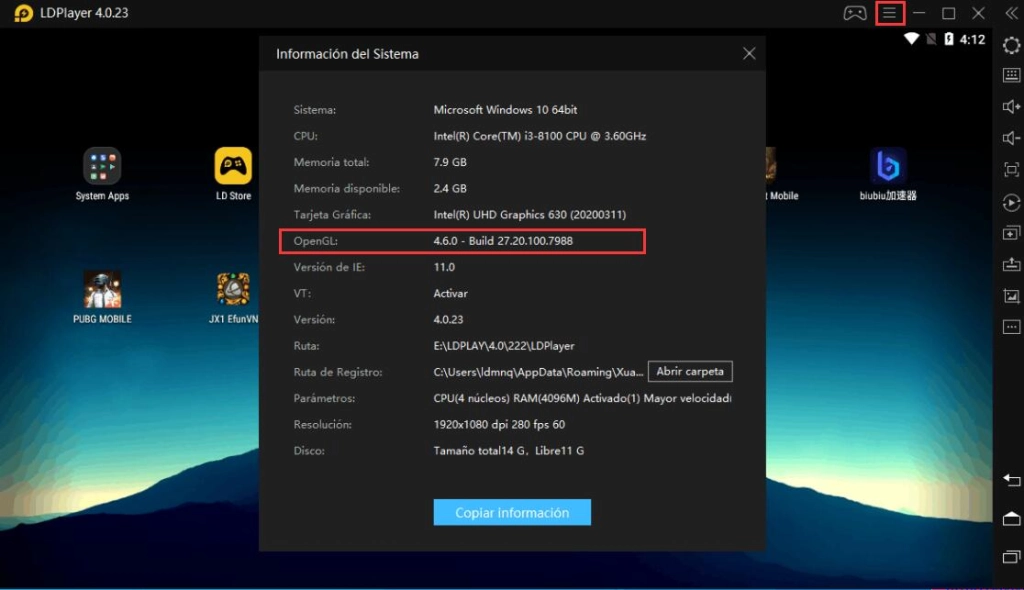Click the Copiar información button

click(x=512, y=512)
